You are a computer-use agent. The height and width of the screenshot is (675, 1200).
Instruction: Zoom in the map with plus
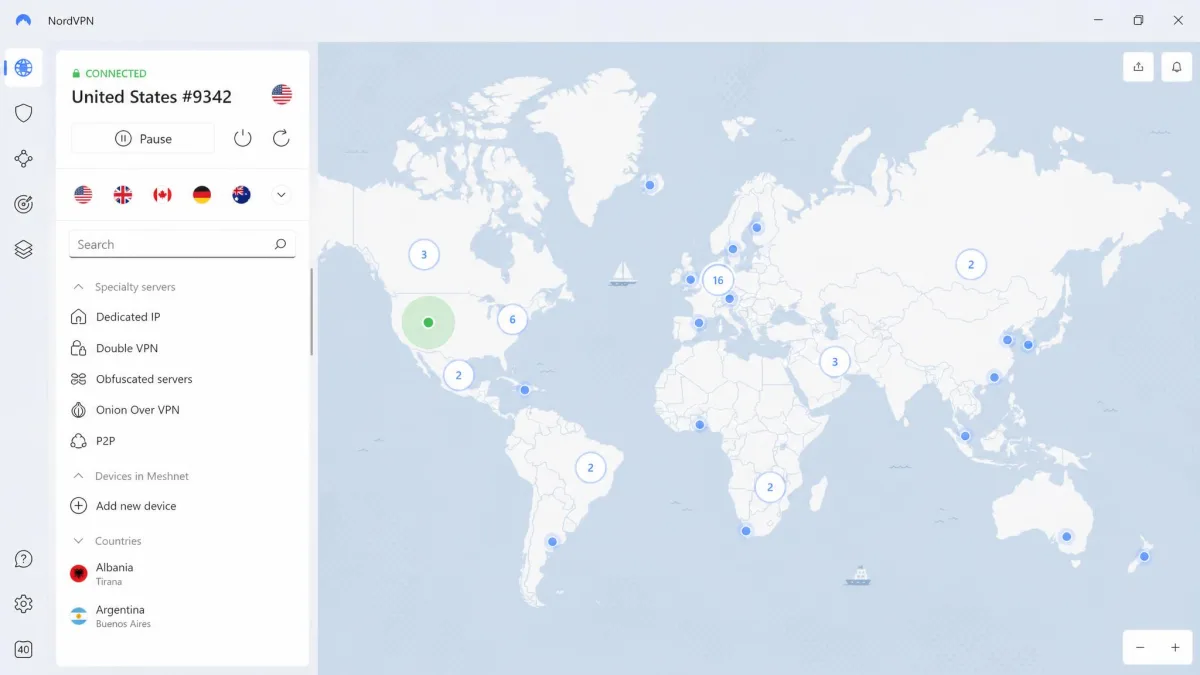coord(1175,648)
